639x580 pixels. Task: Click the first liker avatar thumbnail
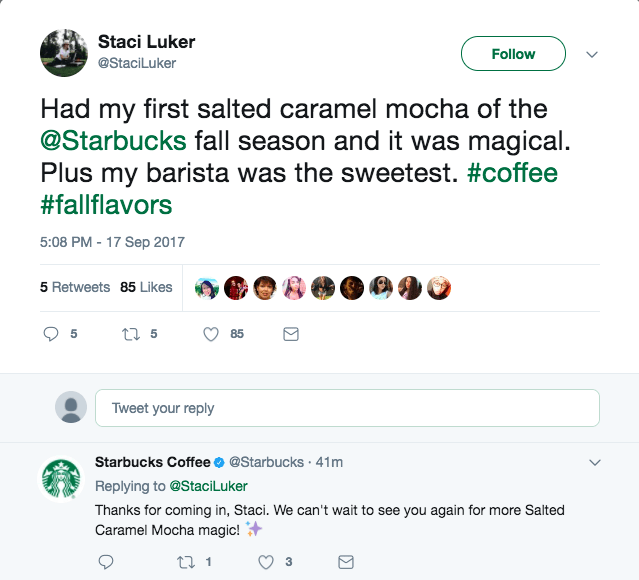[x=207, y=288]
